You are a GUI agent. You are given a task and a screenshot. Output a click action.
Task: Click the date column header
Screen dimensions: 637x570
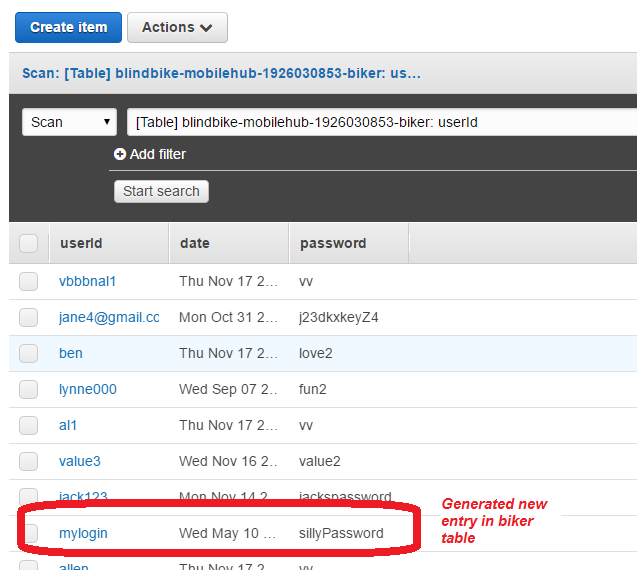[x=195, y=243]
